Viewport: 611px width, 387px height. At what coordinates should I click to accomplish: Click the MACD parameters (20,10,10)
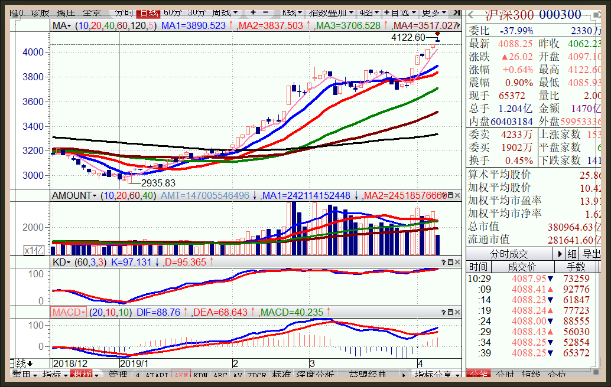point(111,312)
